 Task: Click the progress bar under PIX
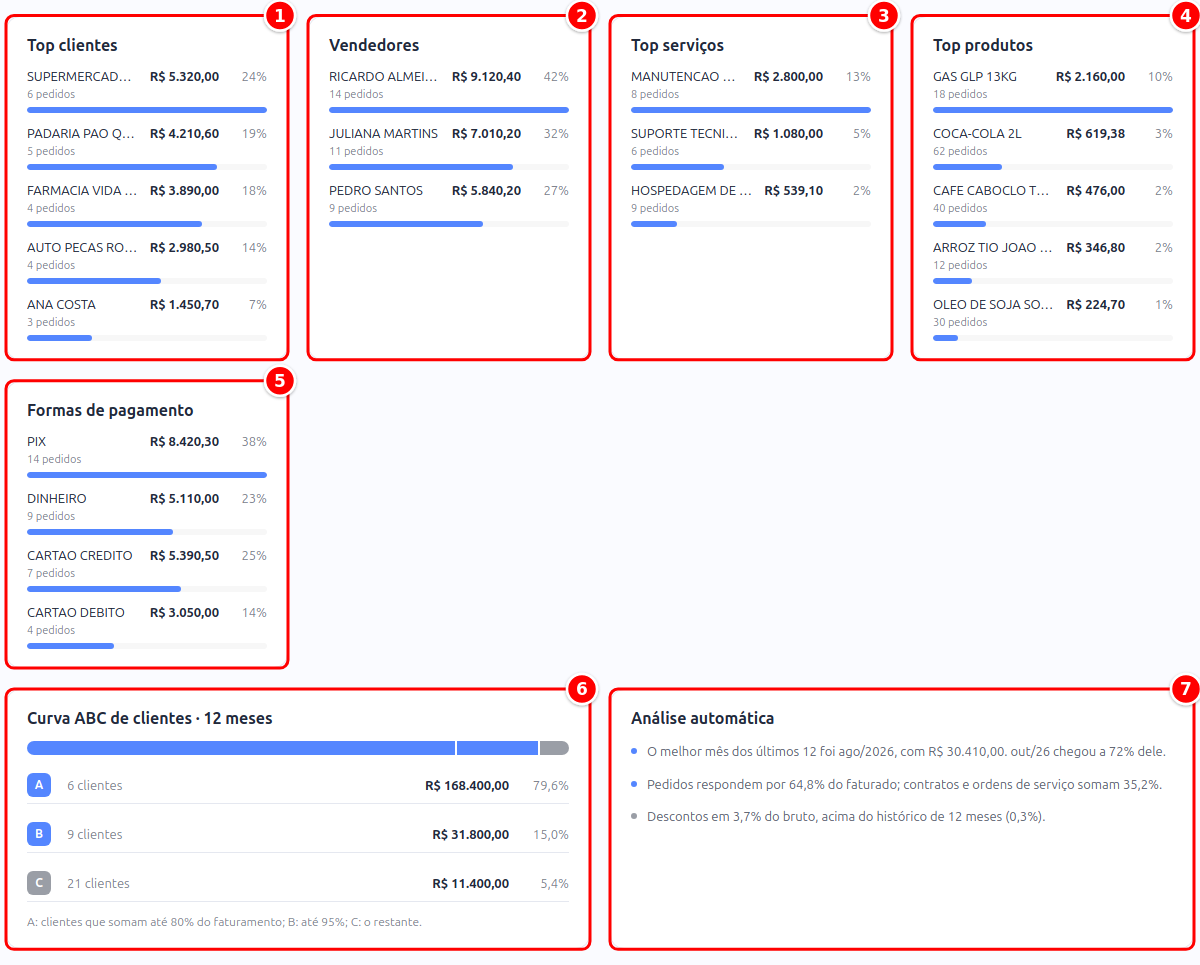point(147,475)
